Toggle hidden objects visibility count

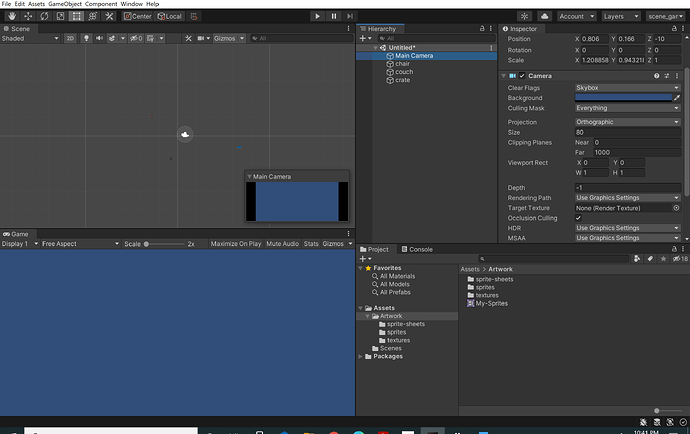coord(136,38)
